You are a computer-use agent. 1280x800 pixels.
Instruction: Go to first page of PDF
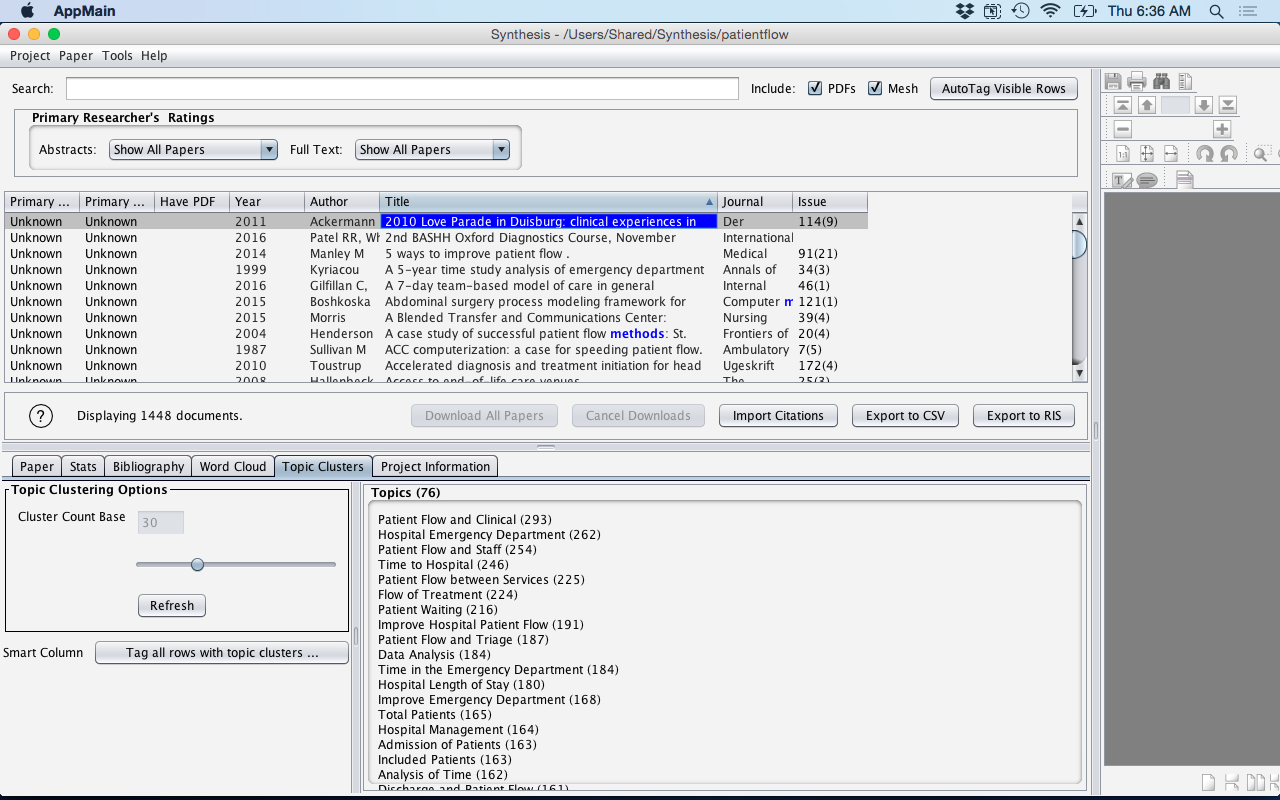pos(1123,105)
